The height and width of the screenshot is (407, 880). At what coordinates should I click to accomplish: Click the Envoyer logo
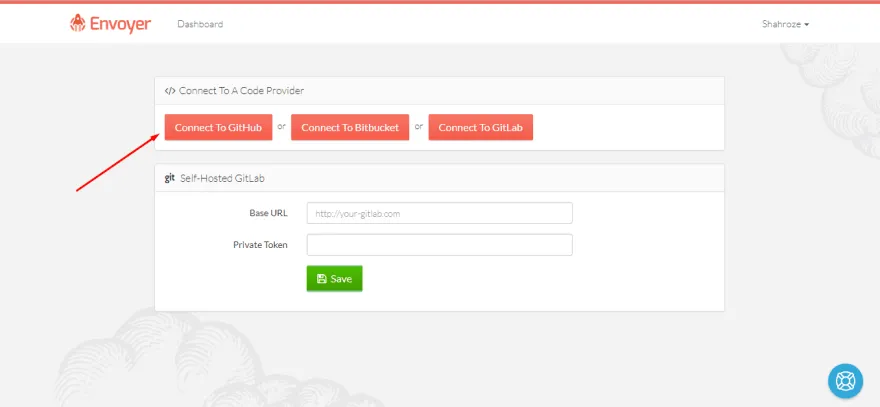[110, 24]
